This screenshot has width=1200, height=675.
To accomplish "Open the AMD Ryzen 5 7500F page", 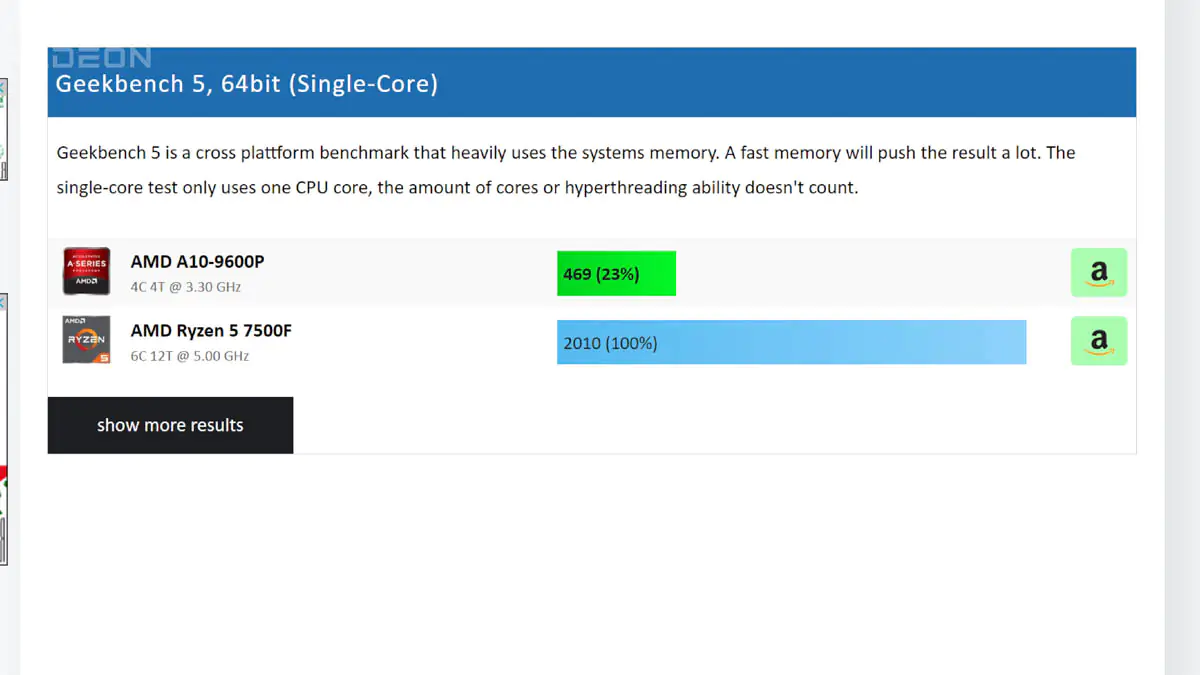I will point(211,331).
